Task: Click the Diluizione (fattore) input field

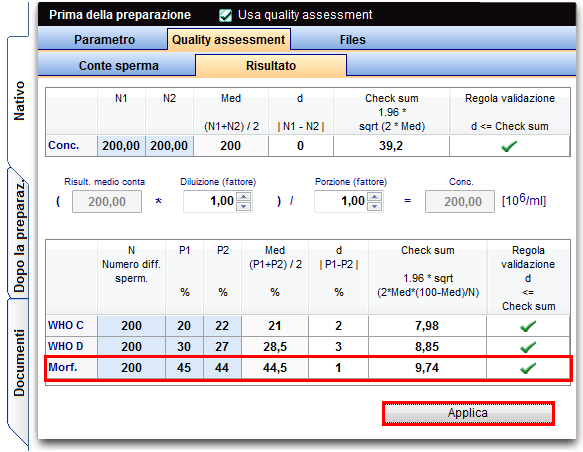Action: click(210, 201)
